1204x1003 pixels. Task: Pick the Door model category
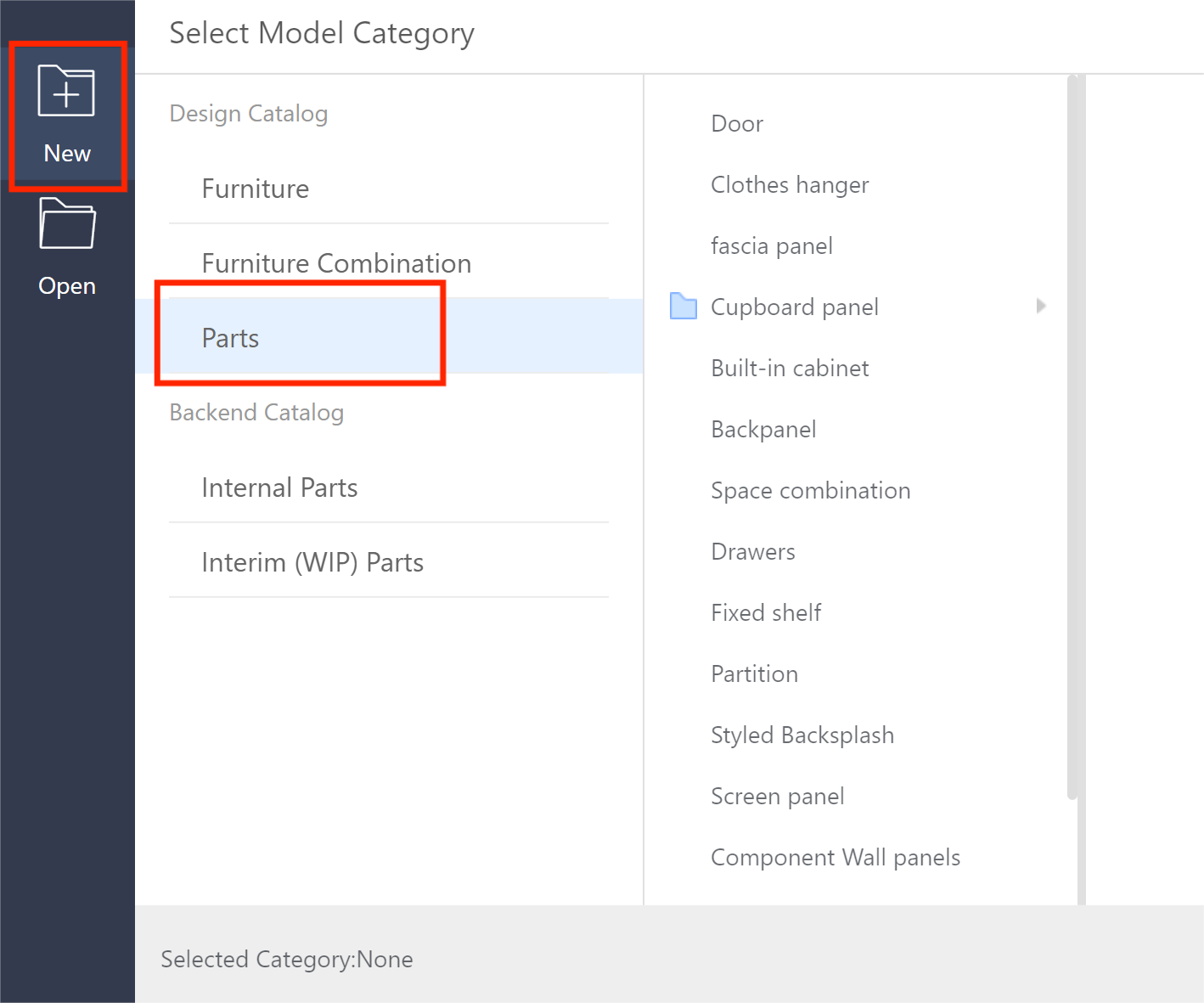737,124
